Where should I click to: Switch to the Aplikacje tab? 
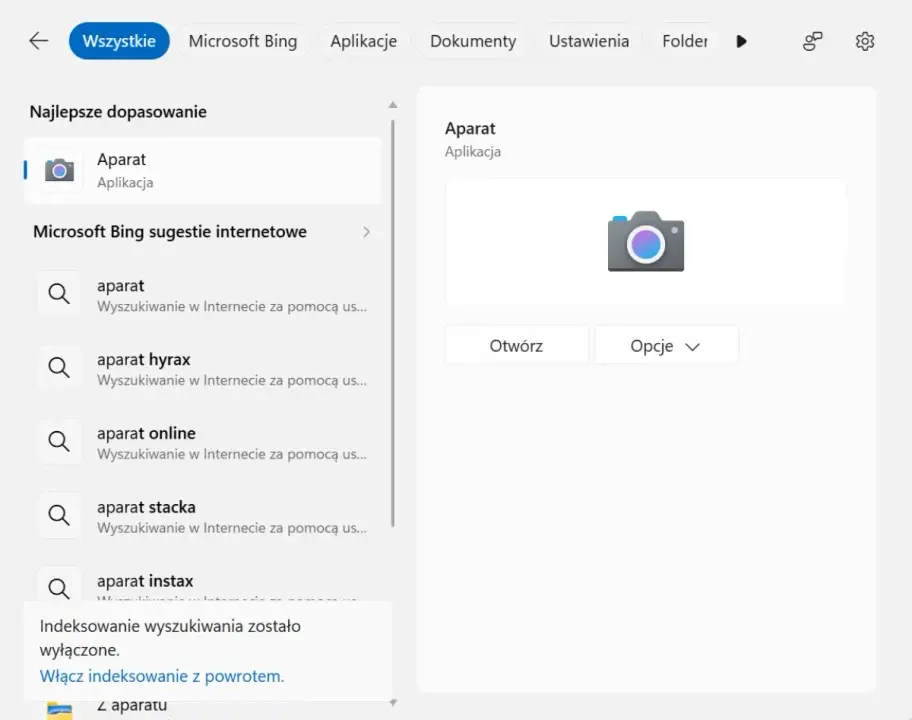364,41
